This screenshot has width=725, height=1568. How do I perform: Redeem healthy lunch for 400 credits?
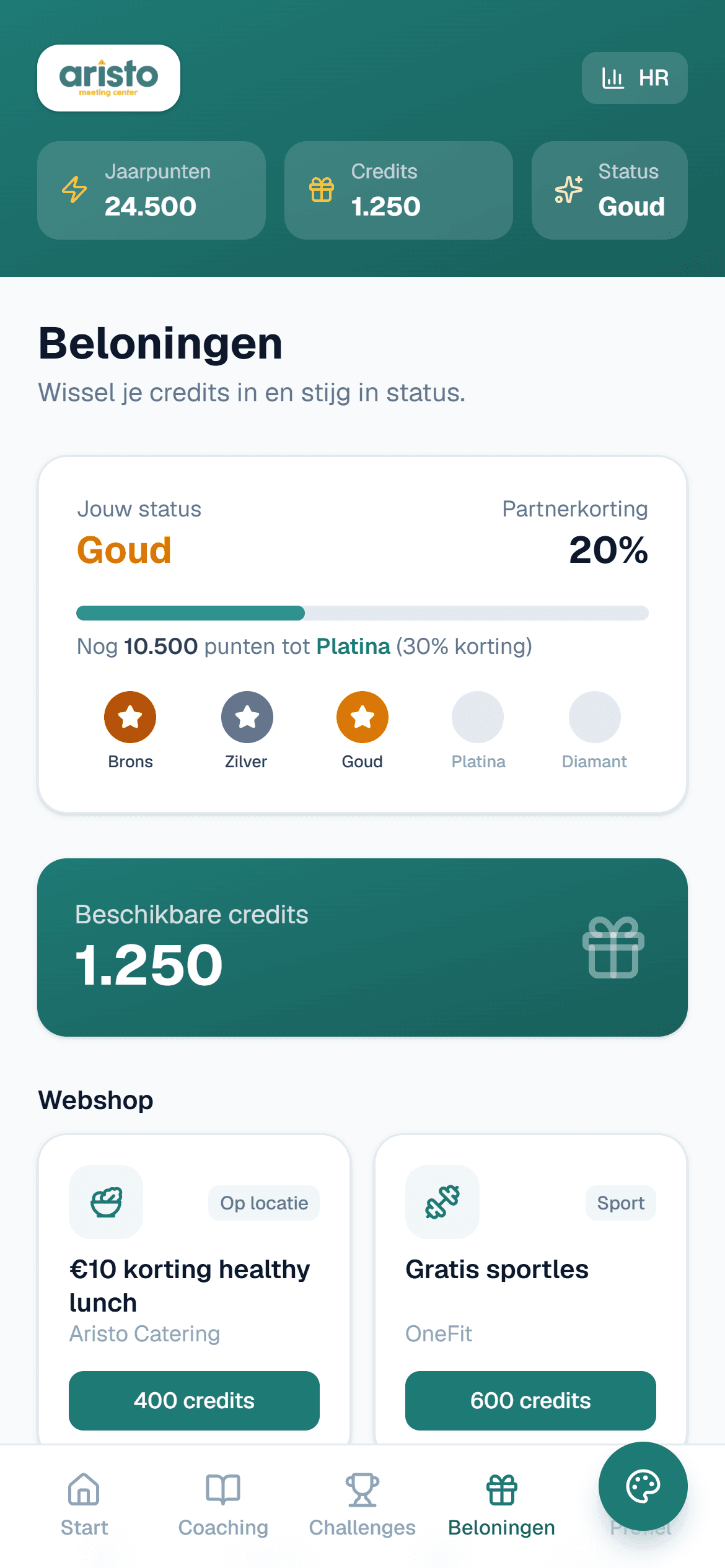click(x=194, y=1401)
